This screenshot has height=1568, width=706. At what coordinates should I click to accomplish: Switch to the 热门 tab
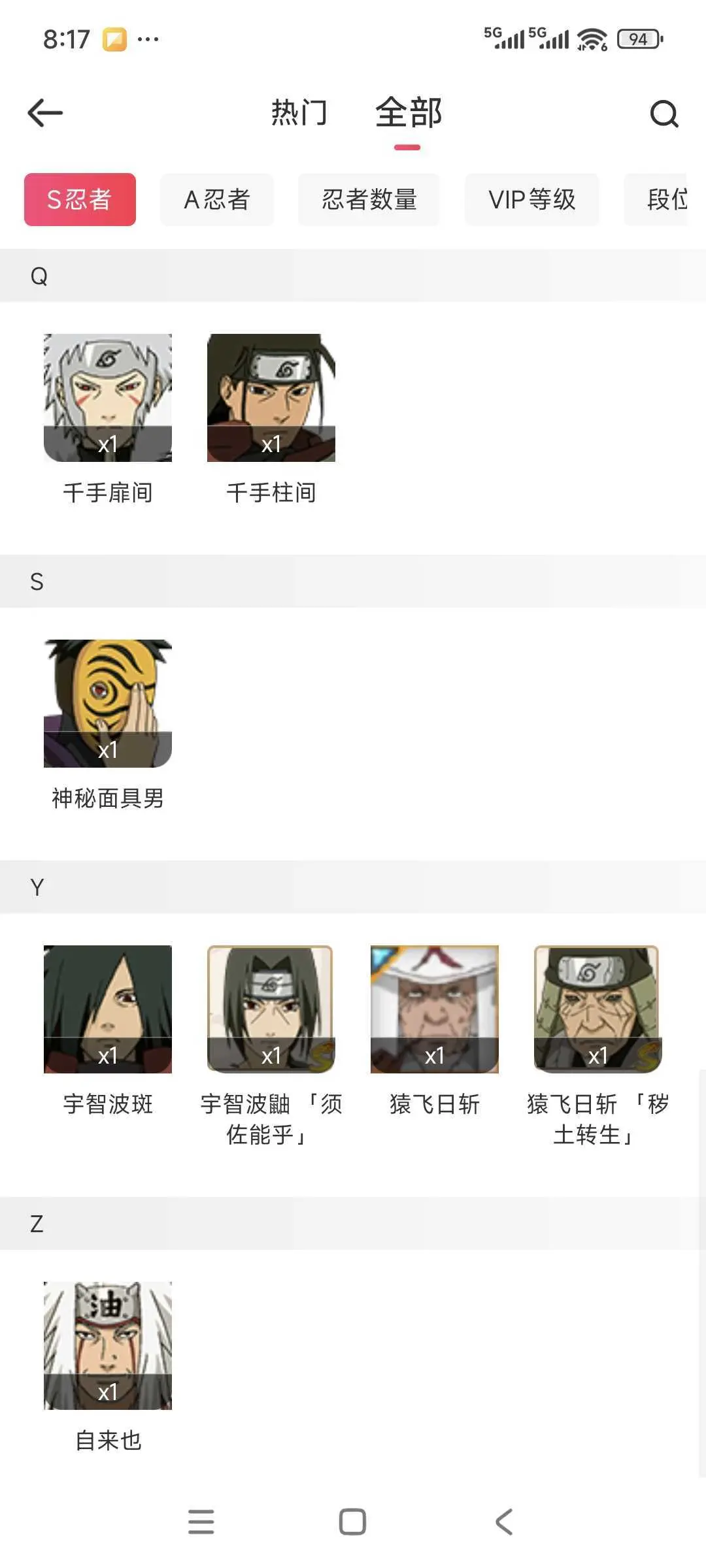tap(299, 112)
